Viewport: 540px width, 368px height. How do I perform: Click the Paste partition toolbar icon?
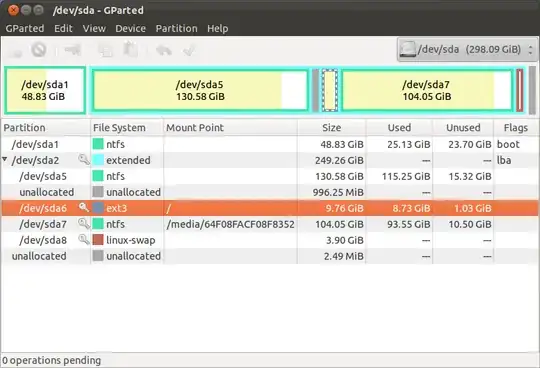click(131, 50)
